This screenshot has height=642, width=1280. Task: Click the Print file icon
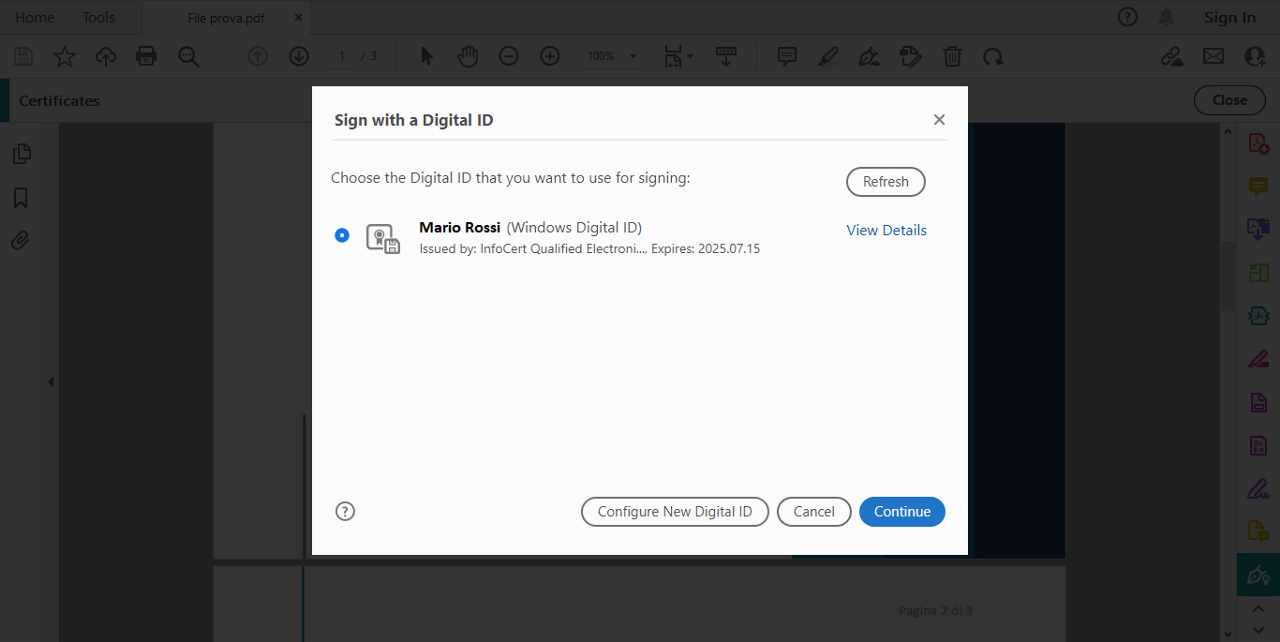click(x=146, y=56)
